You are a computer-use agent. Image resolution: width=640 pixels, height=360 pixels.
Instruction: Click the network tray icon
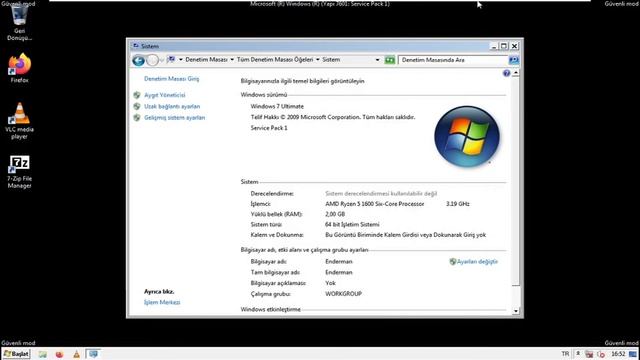589,354
